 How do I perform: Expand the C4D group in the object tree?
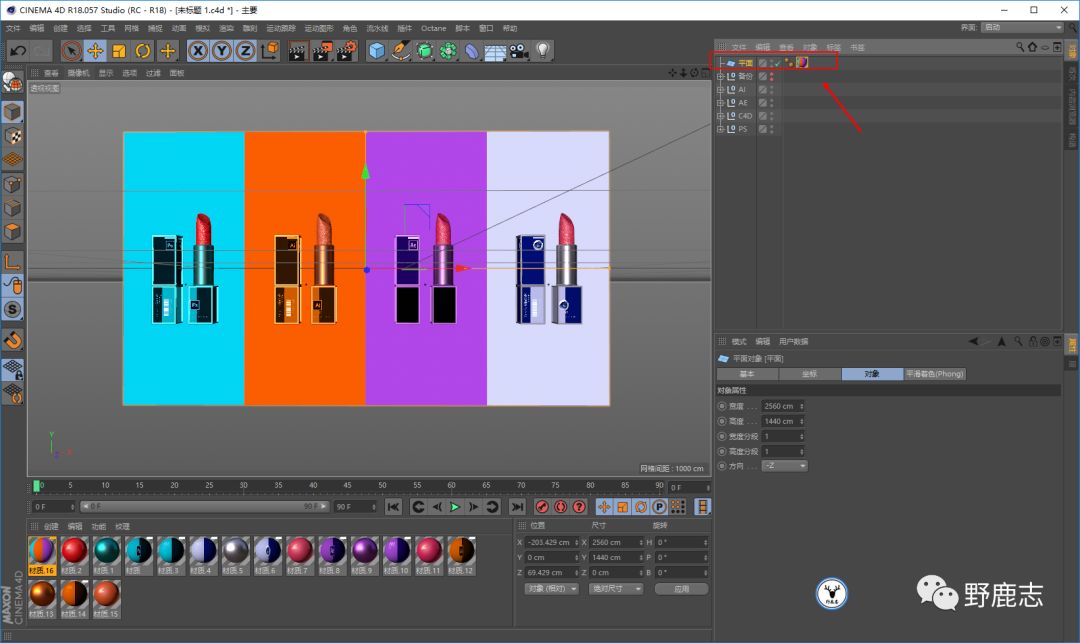coord(720,116)
